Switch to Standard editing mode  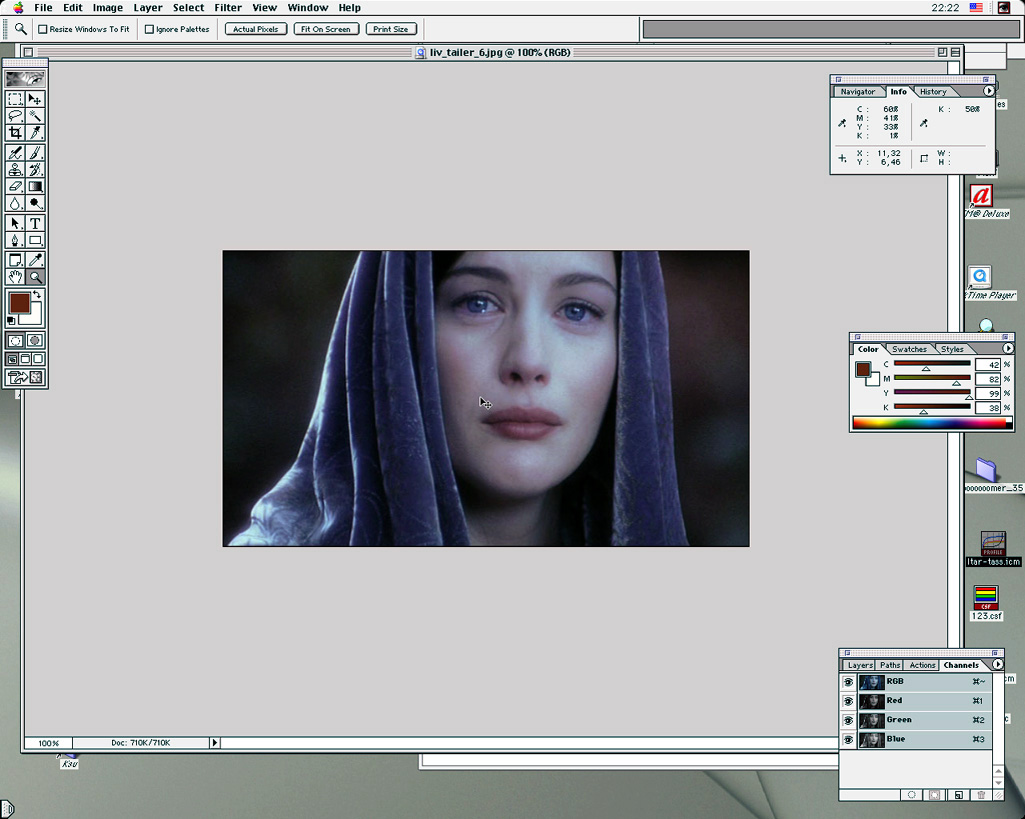pos(15,341)
